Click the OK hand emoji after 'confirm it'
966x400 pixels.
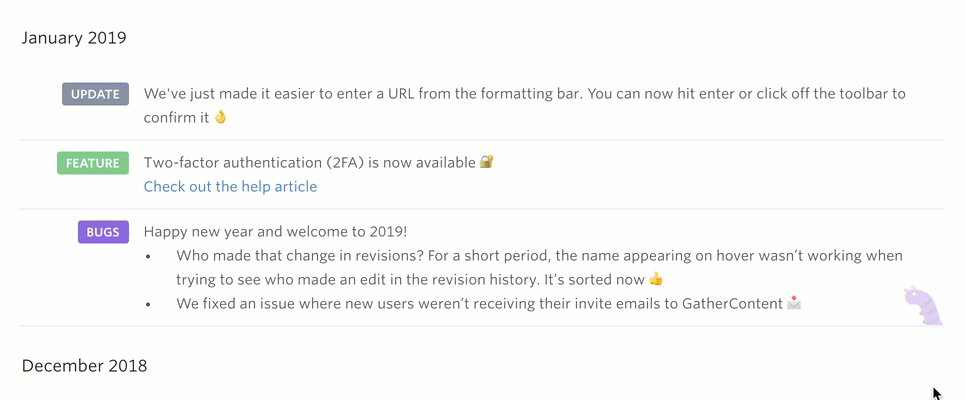coord(220,116)
